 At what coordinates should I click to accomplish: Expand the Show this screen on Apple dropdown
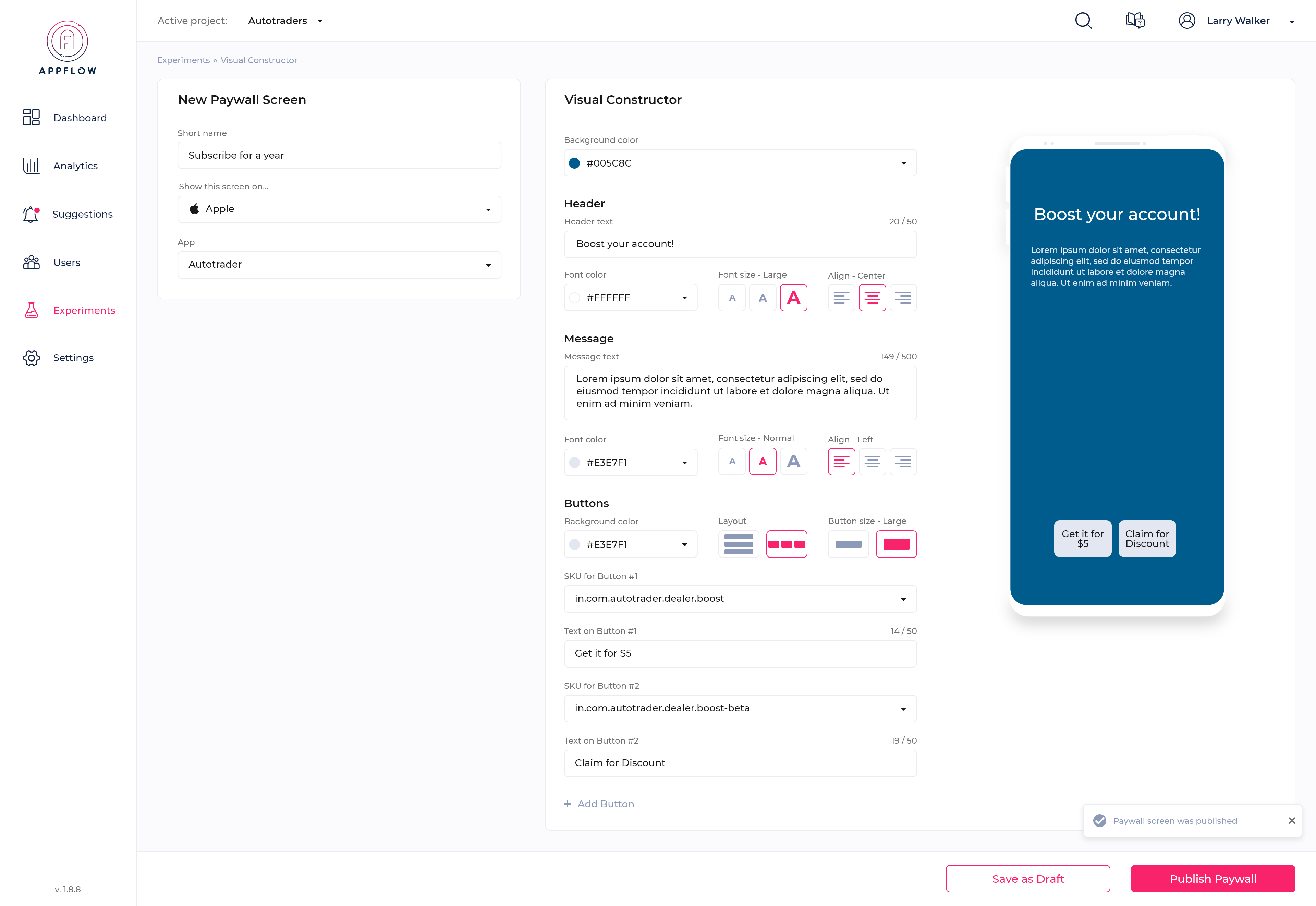point(339,209)
